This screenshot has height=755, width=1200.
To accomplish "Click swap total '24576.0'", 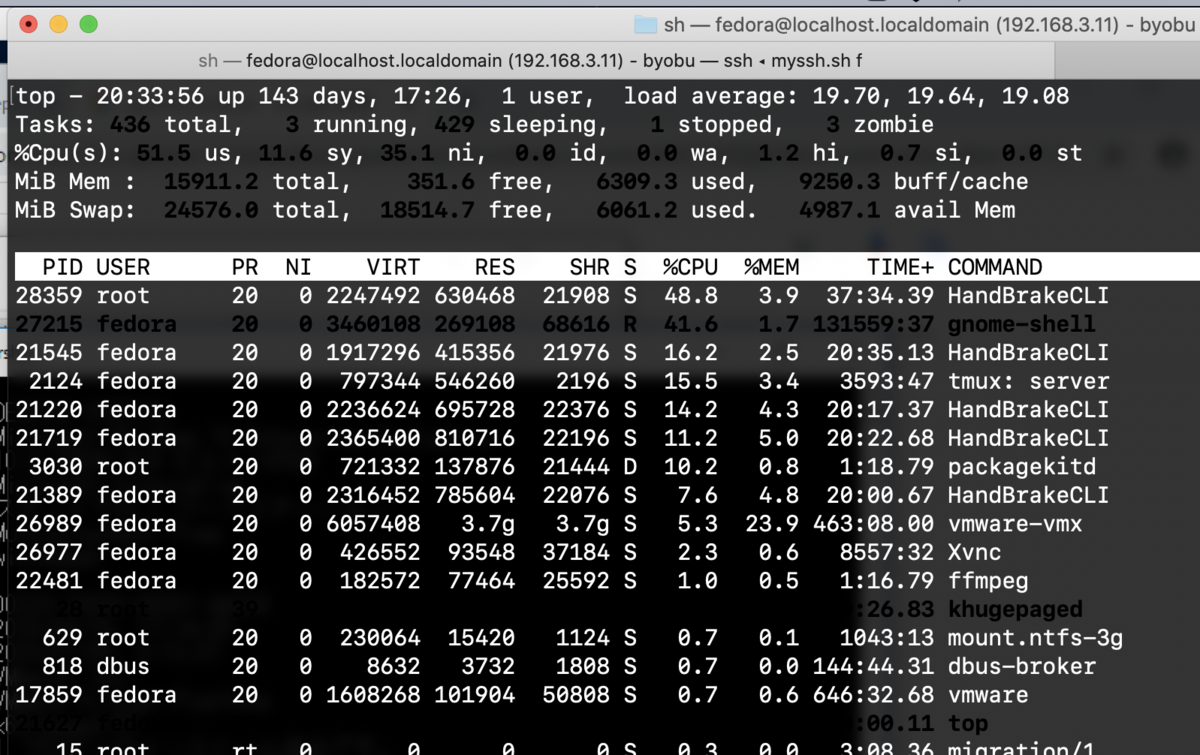I will [211, 210].
